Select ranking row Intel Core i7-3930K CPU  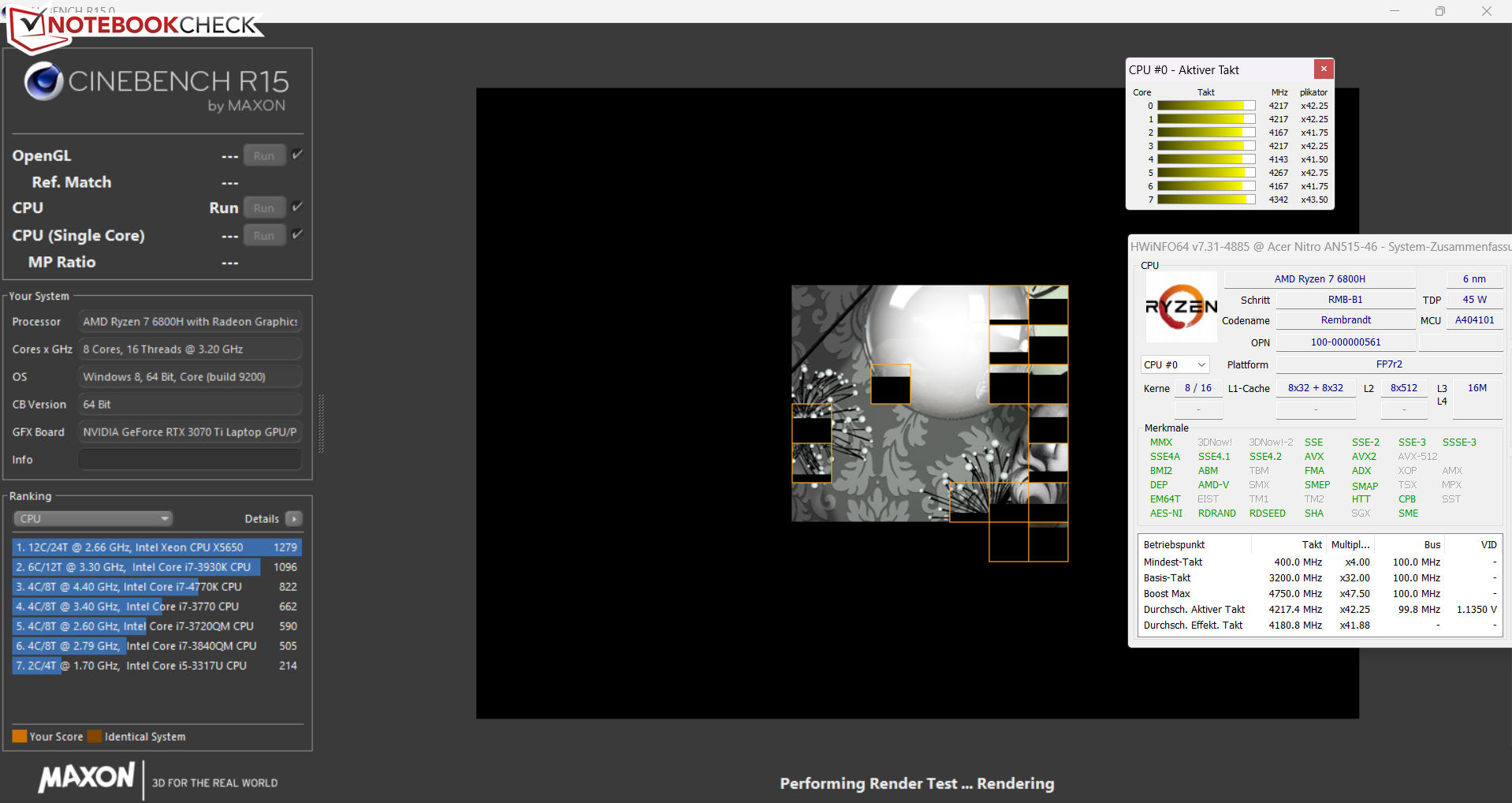point(157,566)
